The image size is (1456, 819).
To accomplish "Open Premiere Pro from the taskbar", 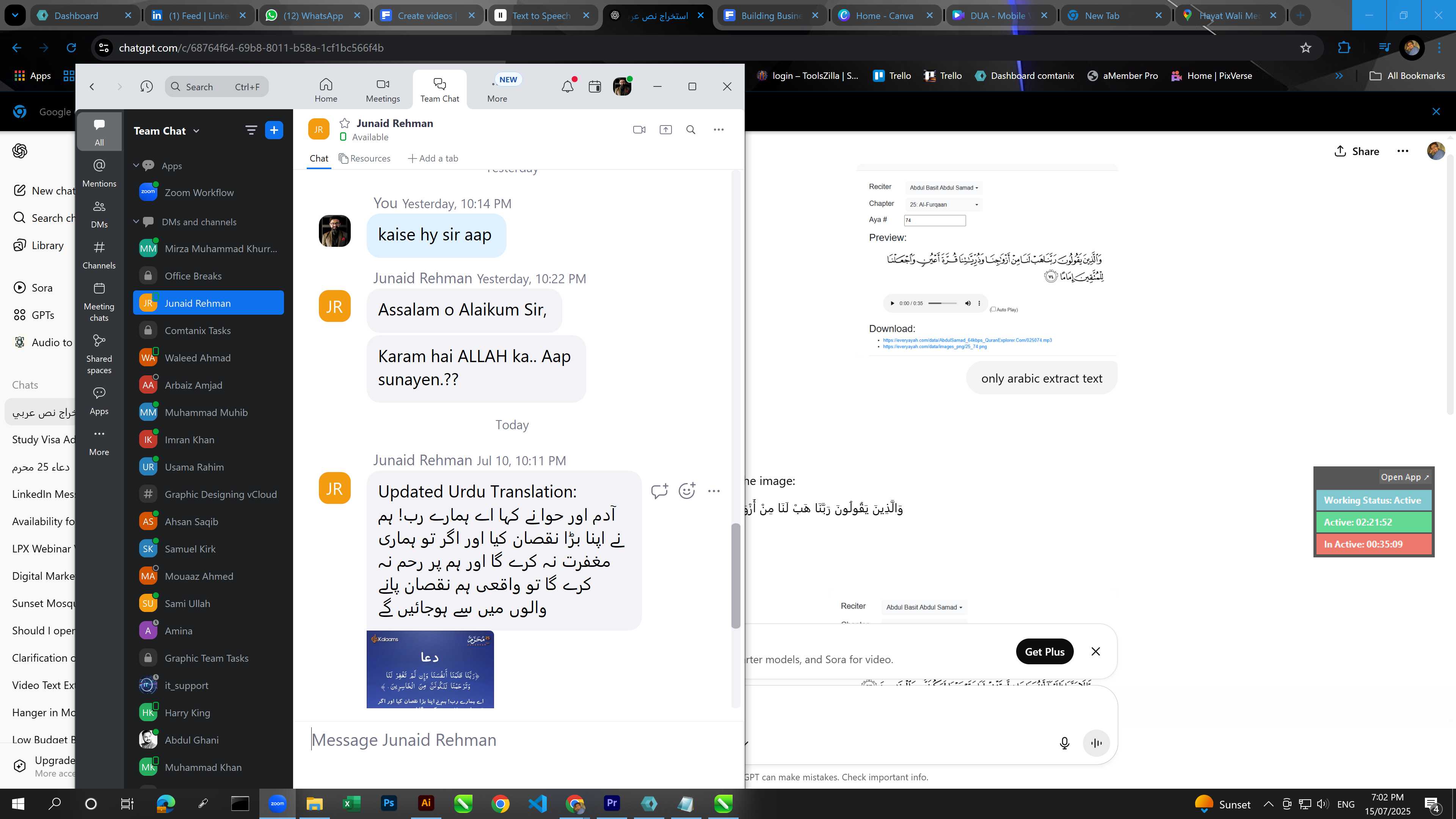I will (612, 803).
